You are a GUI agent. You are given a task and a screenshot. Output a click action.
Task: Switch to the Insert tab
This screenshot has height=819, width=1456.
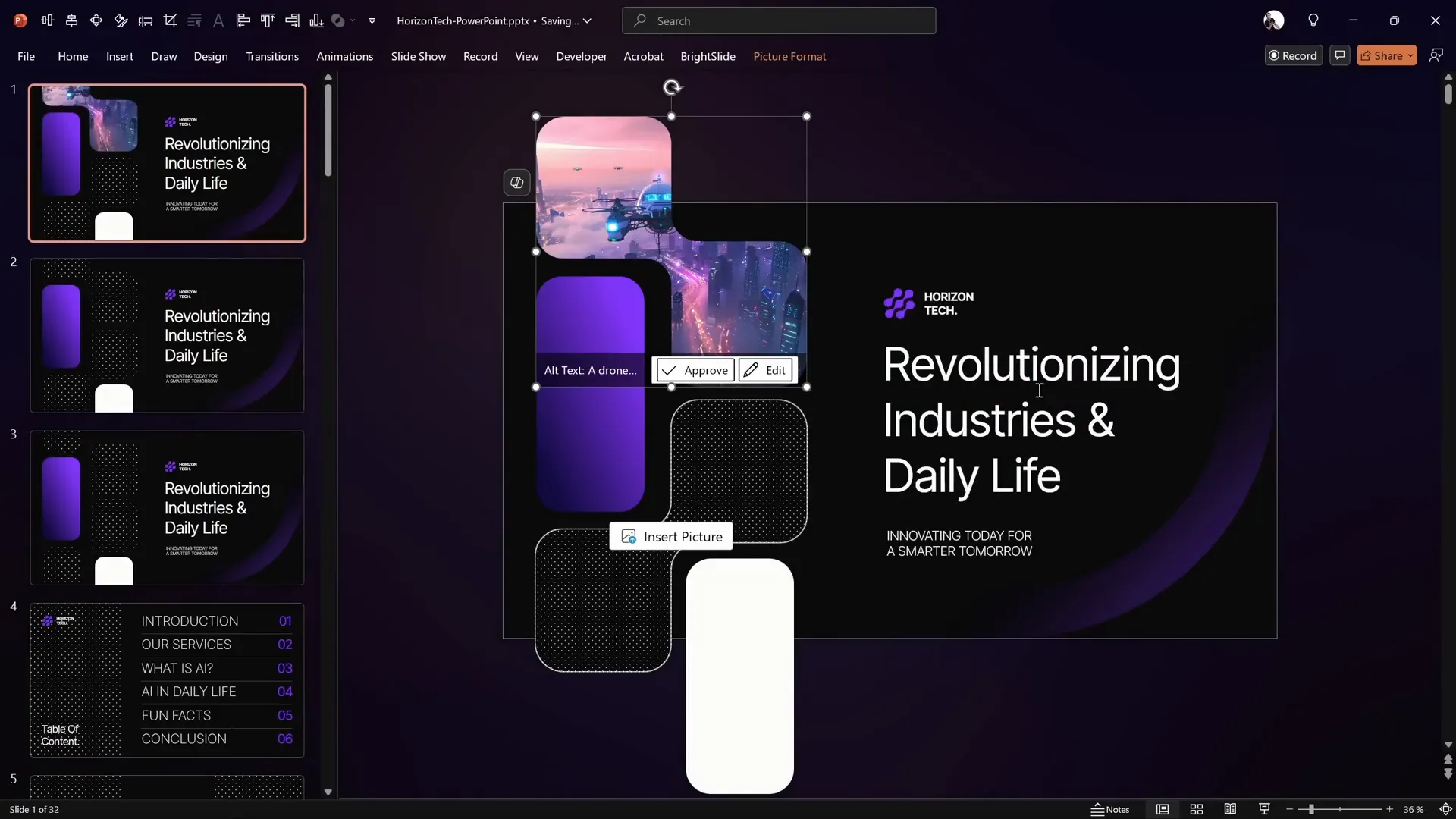point(120,56)
